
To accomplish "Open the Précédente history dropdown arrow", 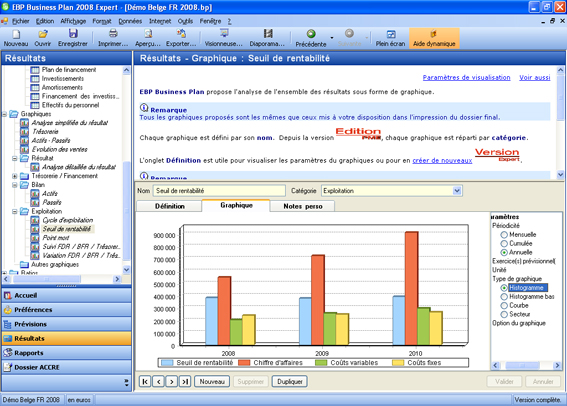I will click(x=332, y=38).
